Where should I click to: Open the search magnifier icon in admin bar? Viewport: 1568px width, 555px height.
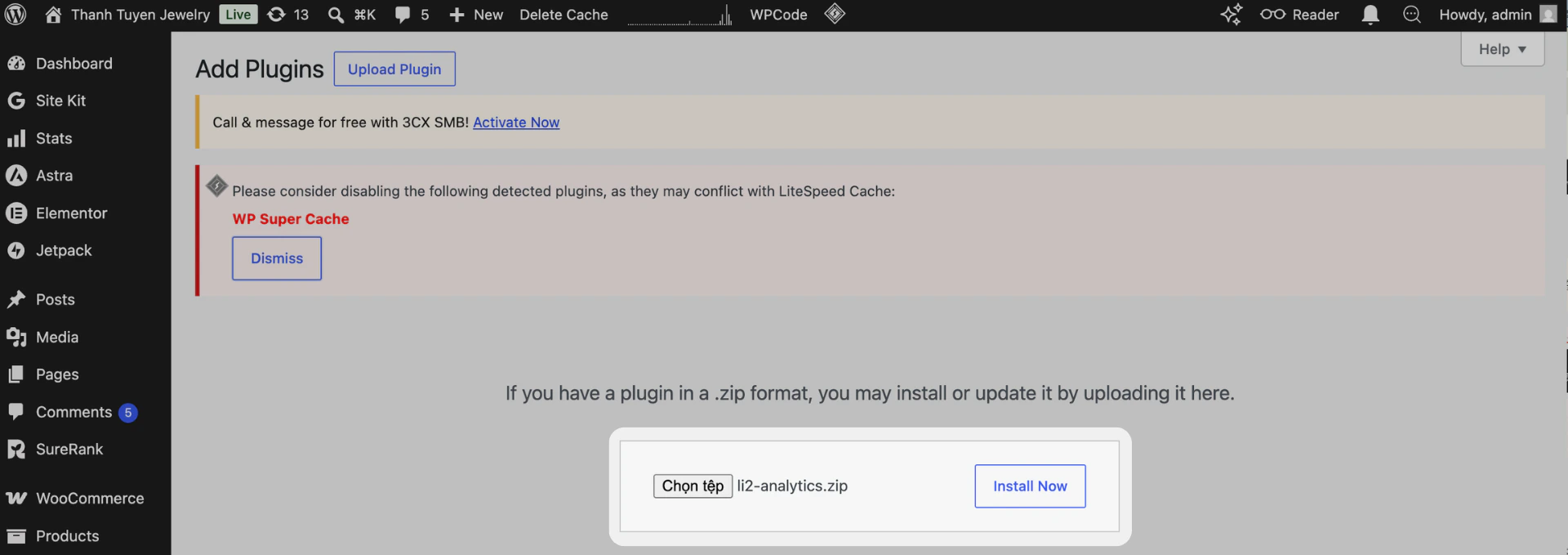tap(336, 15)
